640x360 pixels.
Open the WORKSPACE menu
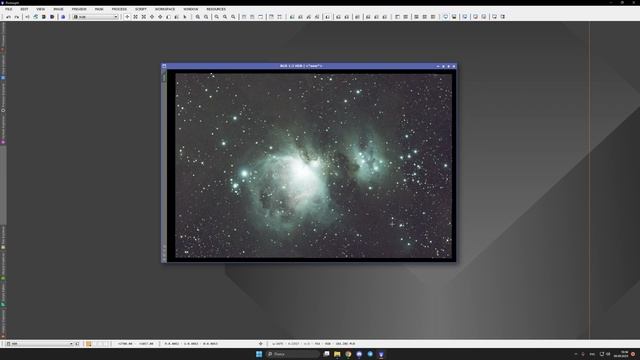coord(165,9)
